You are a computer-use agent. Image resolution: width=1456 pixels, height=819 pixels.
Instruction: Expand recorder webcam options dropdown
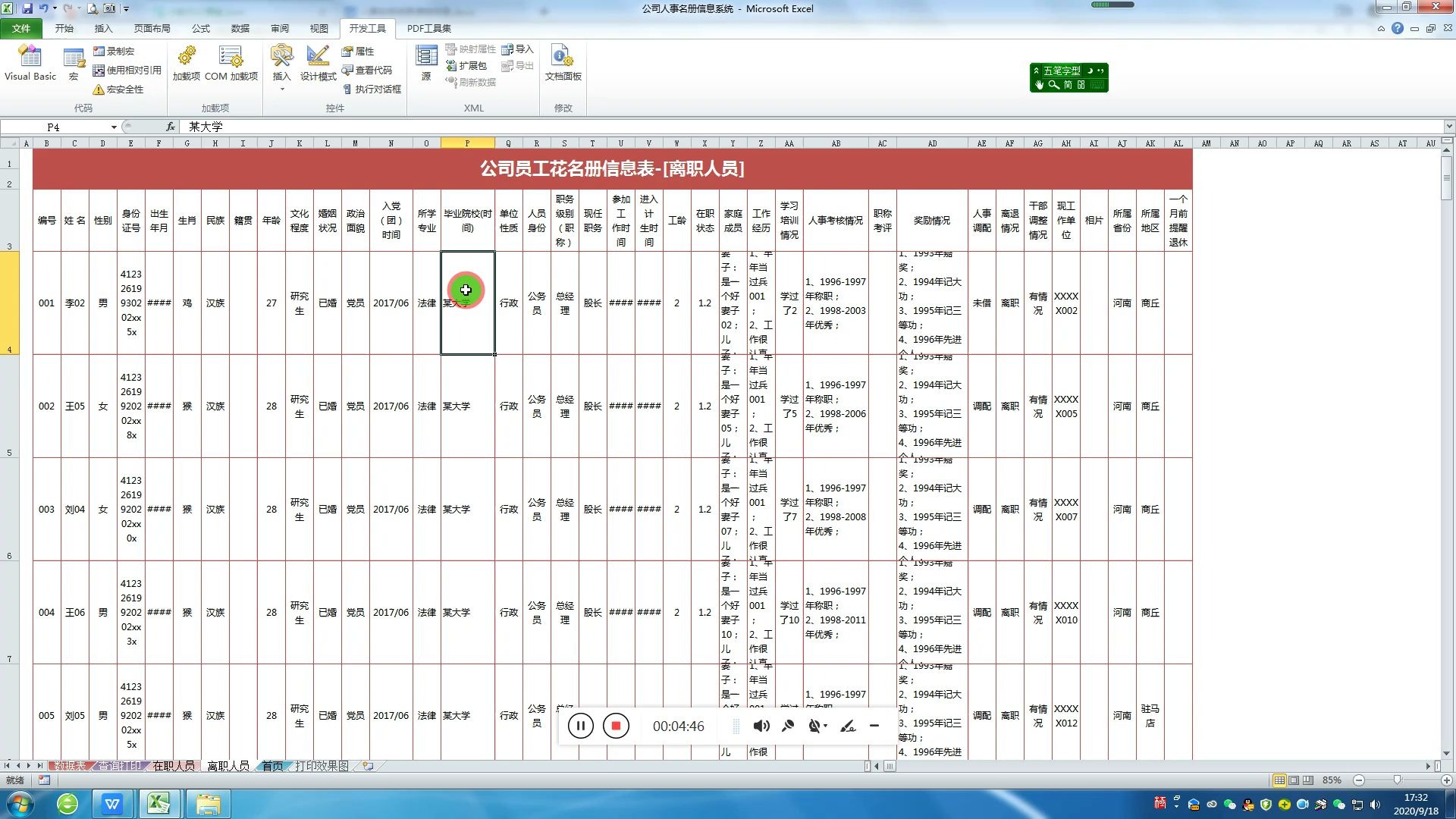[826, 726]
